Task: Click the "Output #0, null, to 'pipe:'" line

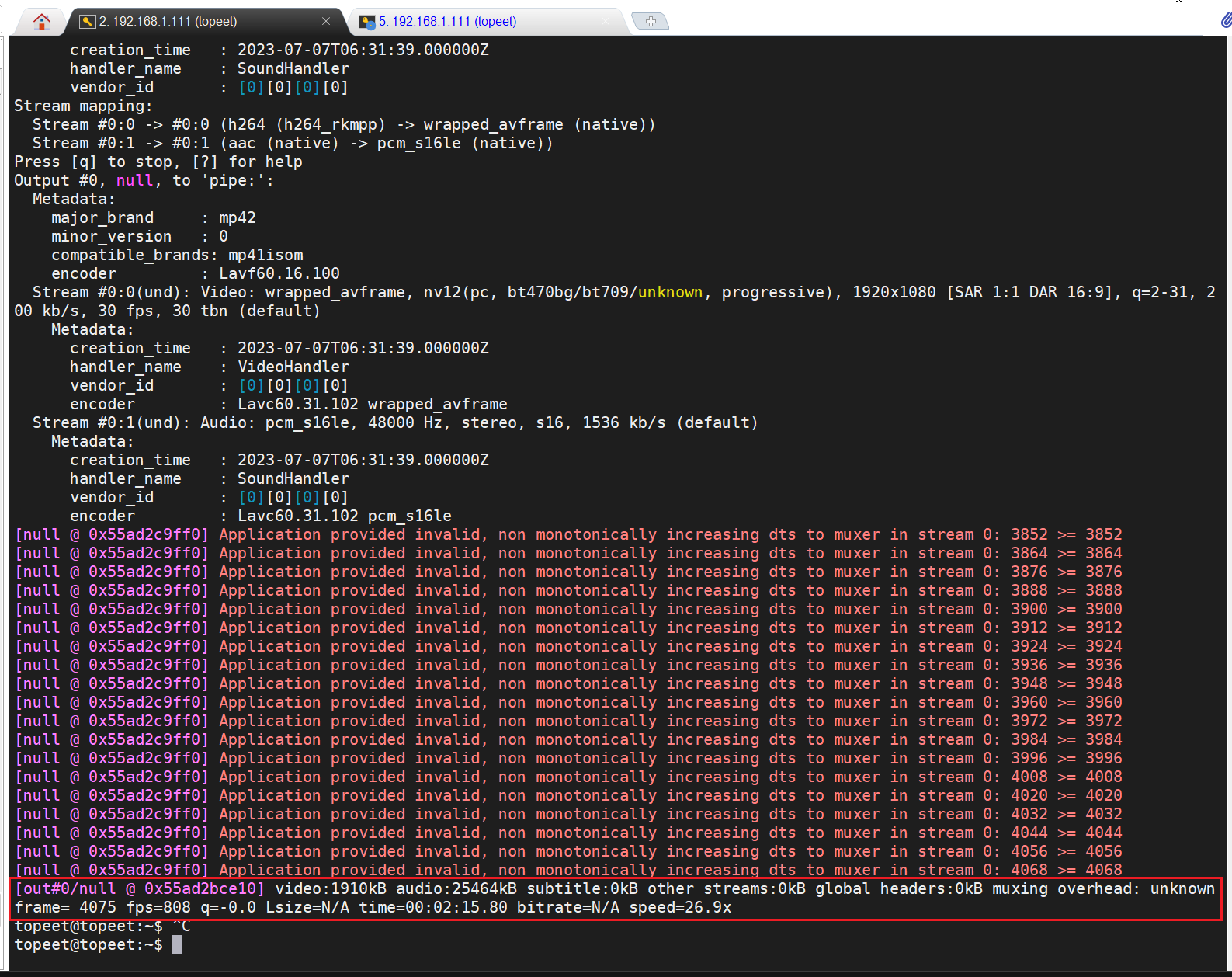Action: [144, 180]
